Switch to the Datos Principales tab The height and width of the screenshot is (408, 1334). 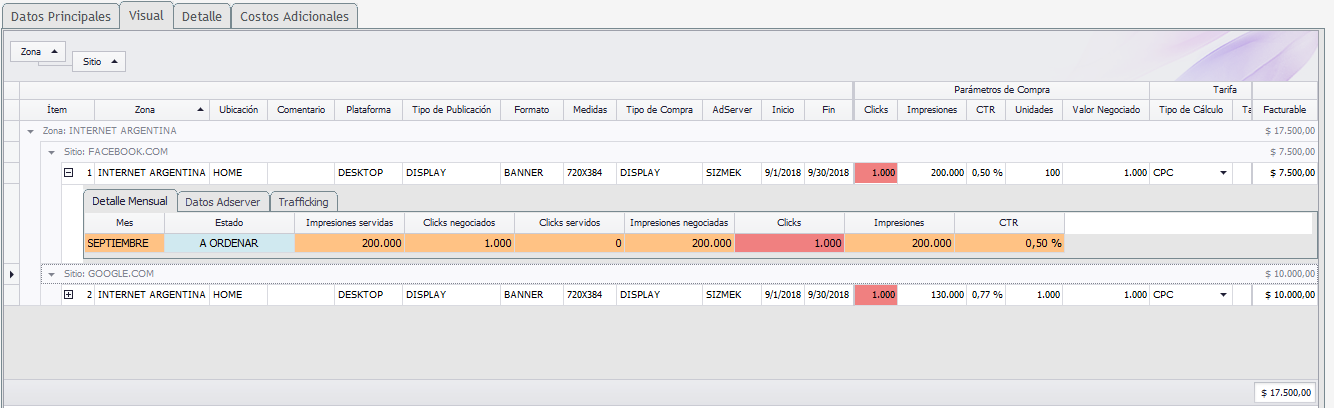pos(60,17)
